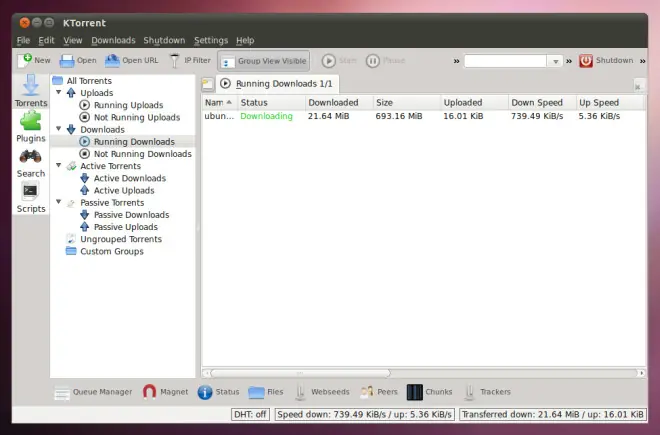
Task: Collapse the Active Torrents group
Action: coord(59,165)
